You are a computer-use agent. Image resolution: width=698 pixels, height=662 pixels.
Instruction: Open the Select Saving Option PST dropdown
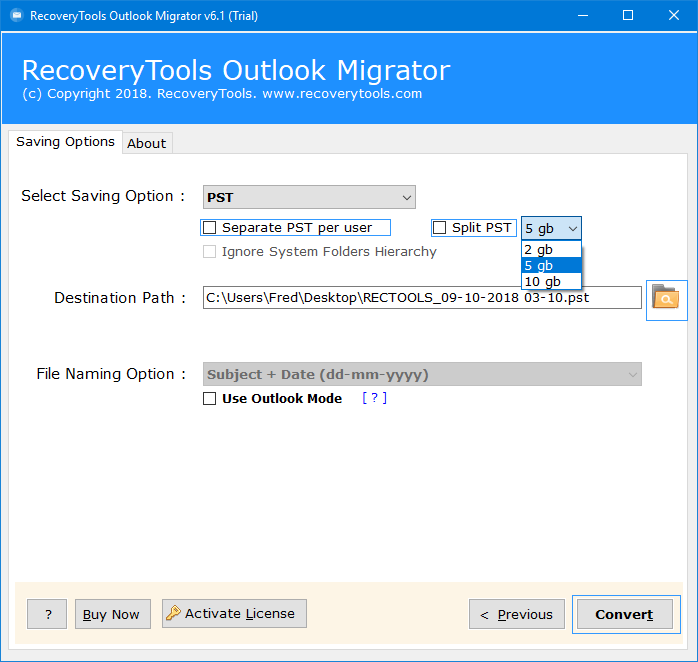[x=309, y=197]
